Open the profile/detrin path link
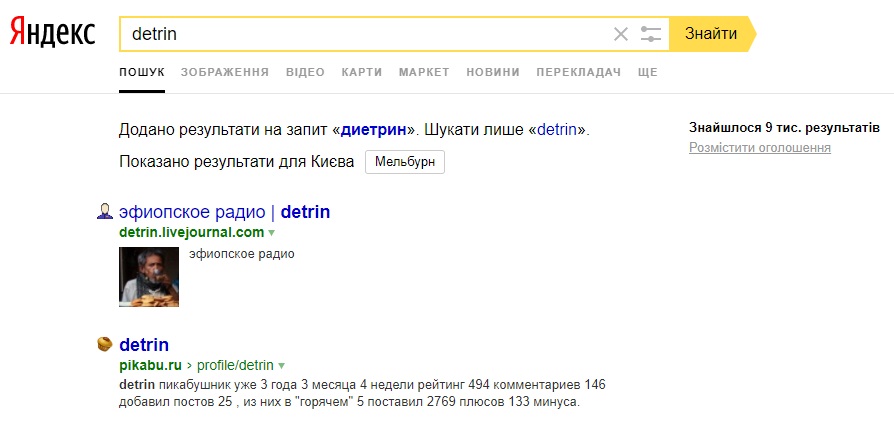Image resolution: width=894 pixels, height=424 pixels. (x=235, y=365)
